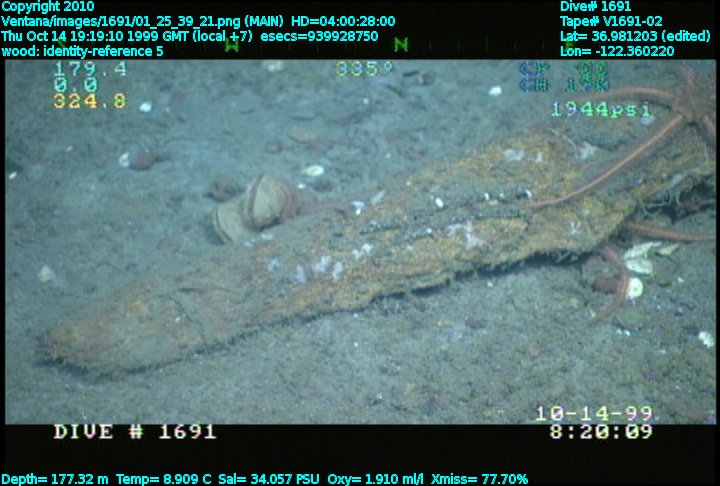Click the clam shell beside the wood
The image size is (720, 486).
[x=253, y=208]
